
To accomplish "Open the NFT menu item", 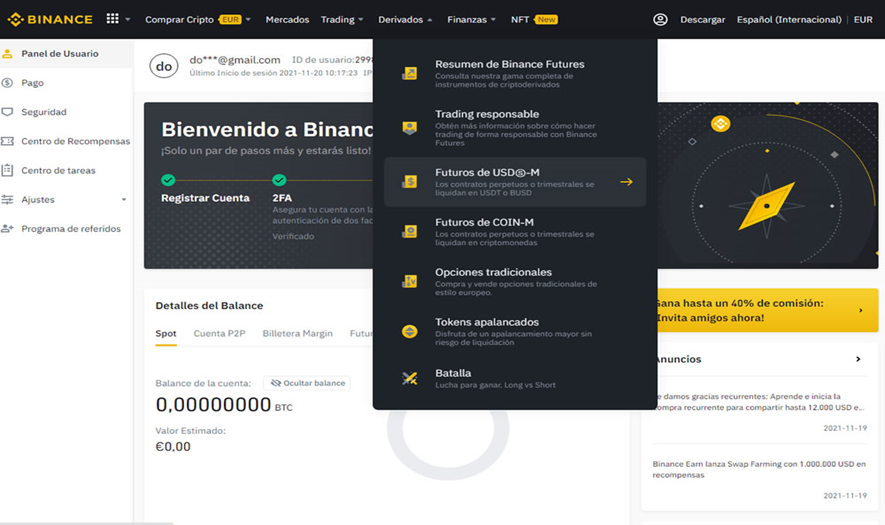I will 534,19.
